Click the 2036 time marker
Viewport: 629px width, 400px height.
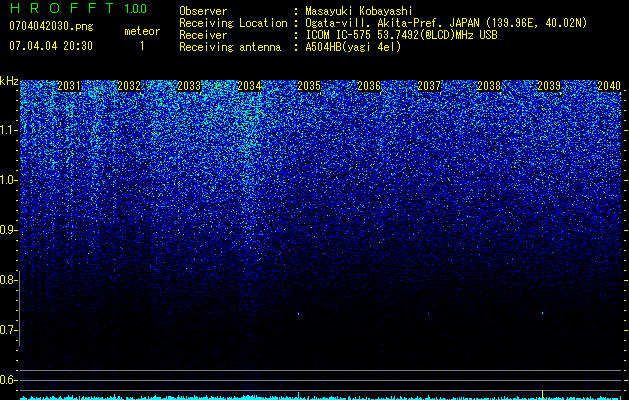[369, 86]
